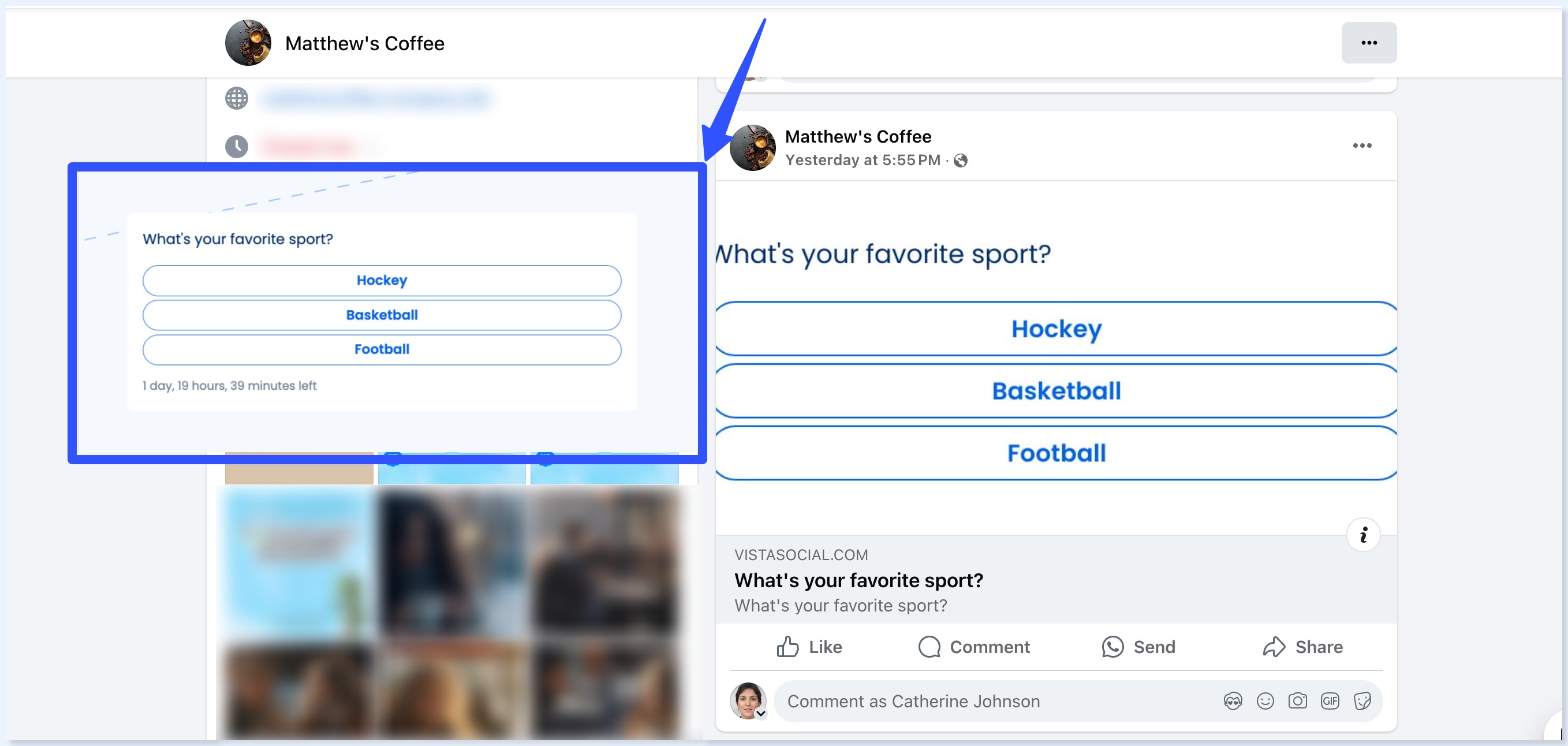
Task: Open the sticker picker in comment bar
Action: pos(1364,701)
